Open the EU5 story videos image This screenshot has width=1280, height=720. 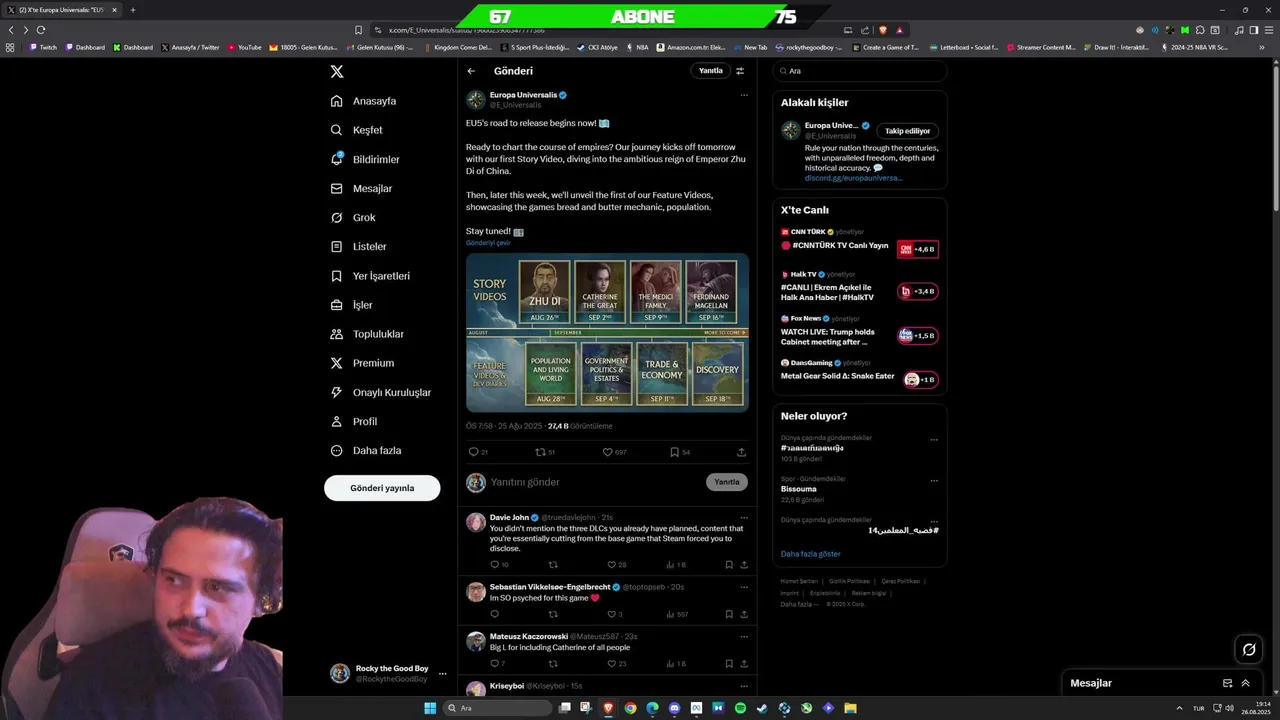click(x=607, y=332)
